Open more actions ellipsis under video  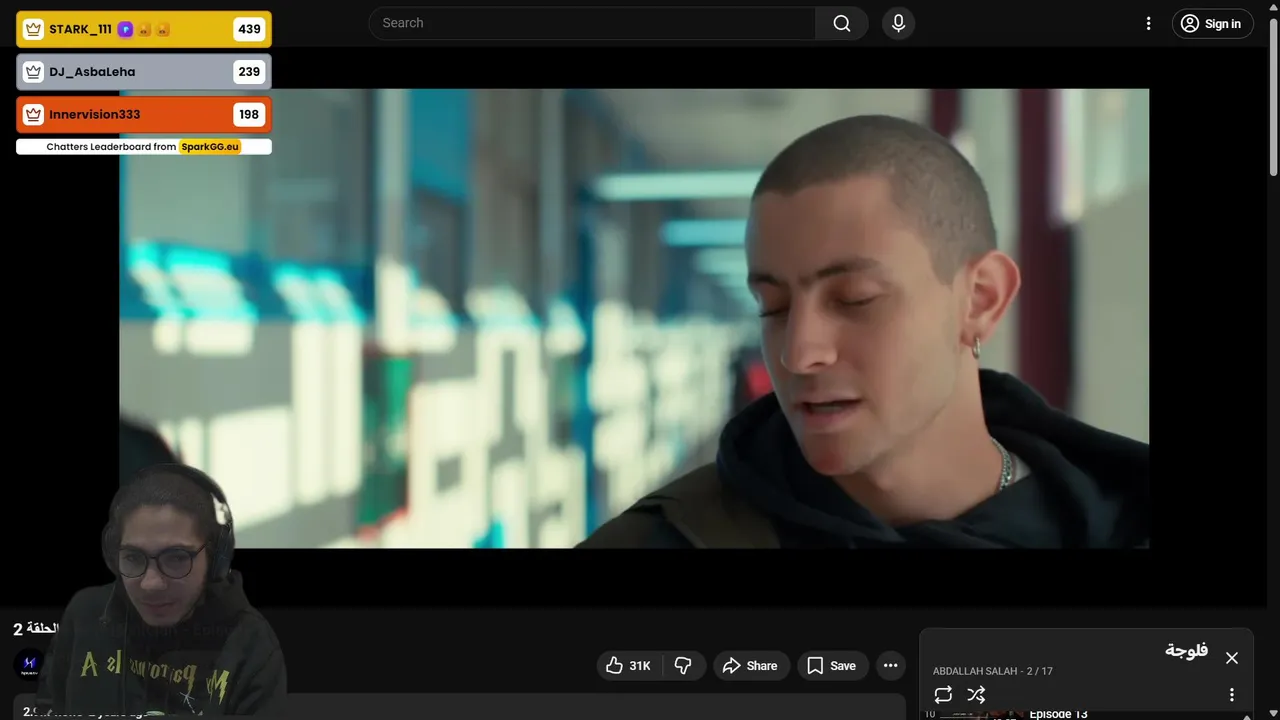[x=891, y=666]
